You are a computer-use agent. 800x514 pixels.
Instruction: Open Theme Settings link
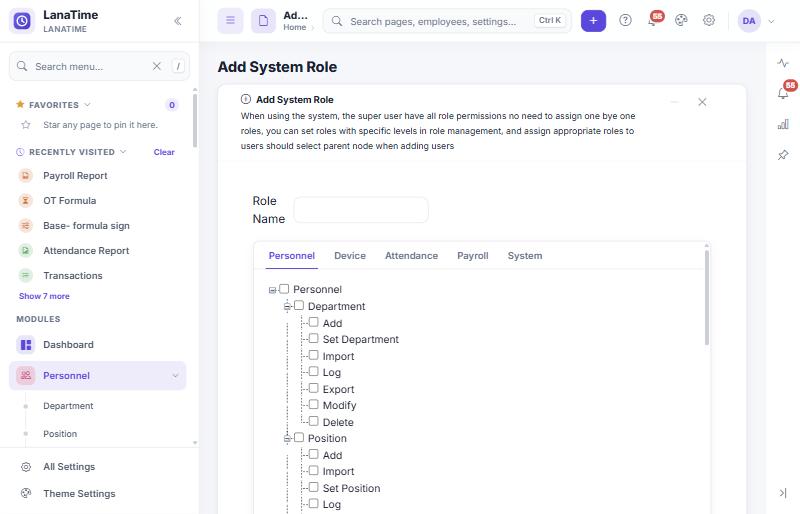(x=79, y=494)
